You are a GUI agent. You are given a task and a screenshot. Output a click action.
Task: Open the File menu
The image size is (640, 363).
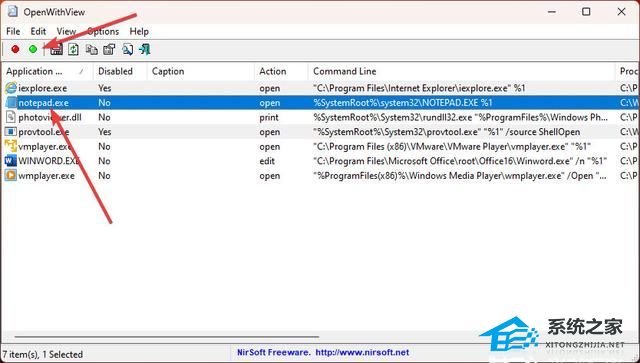[13, 31]
